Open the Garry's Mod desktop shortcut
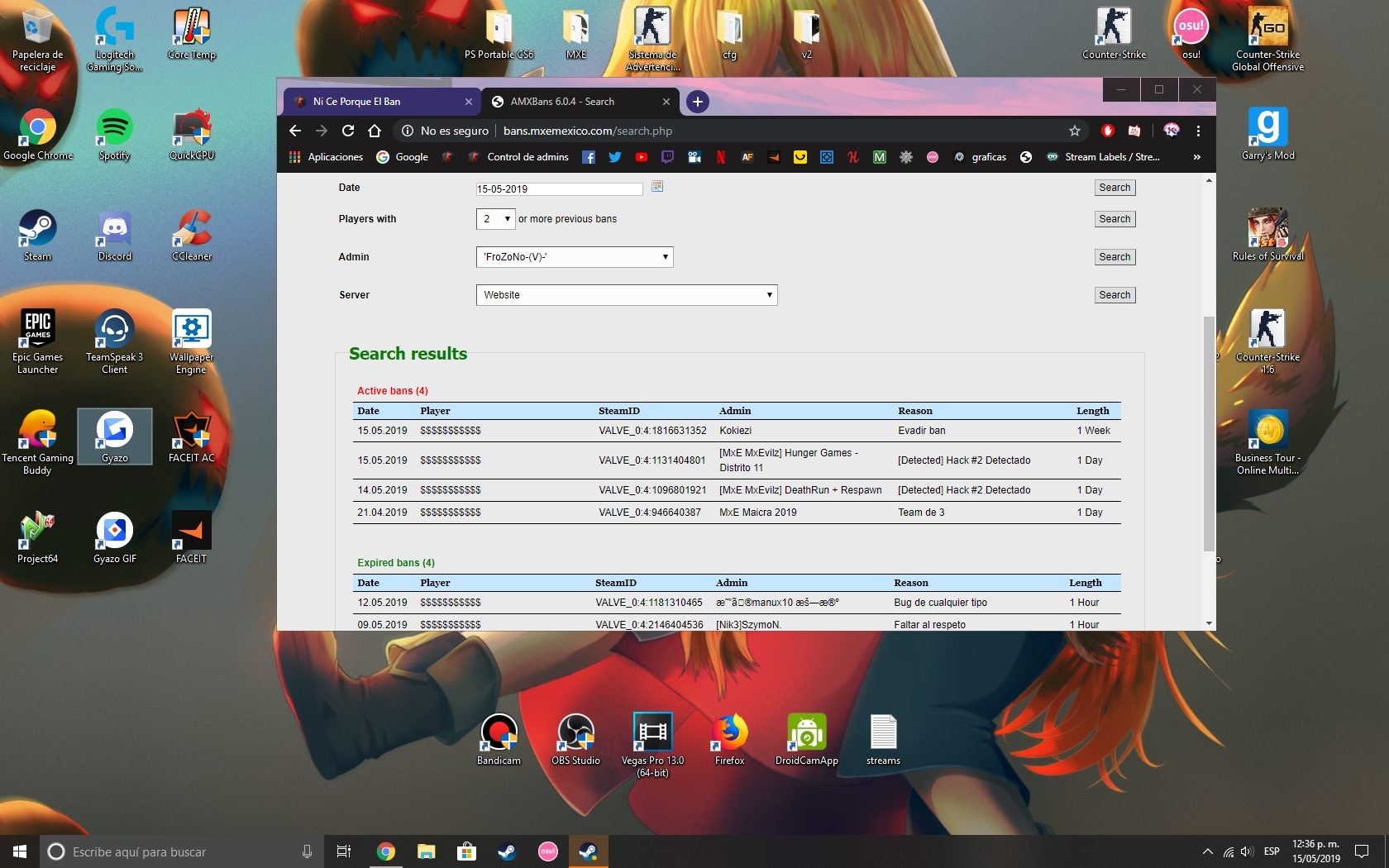The height and width of the screenshot is (868, 1389). 1268,135
